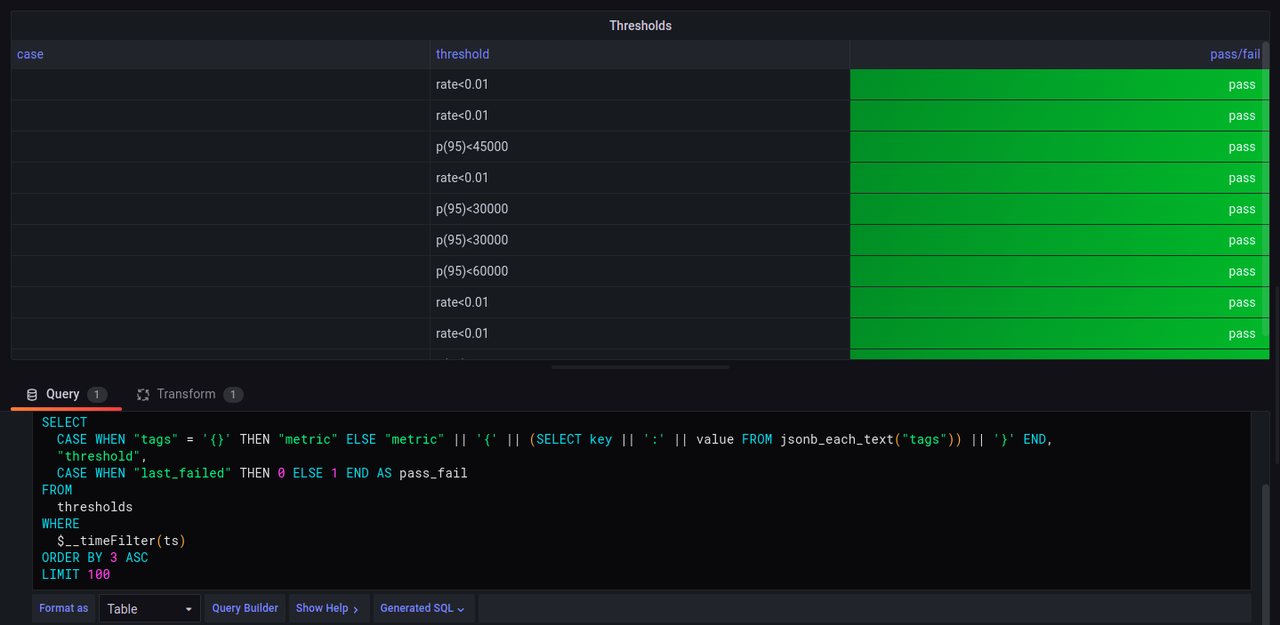Click the database icon in Query tab

[32, 395]
